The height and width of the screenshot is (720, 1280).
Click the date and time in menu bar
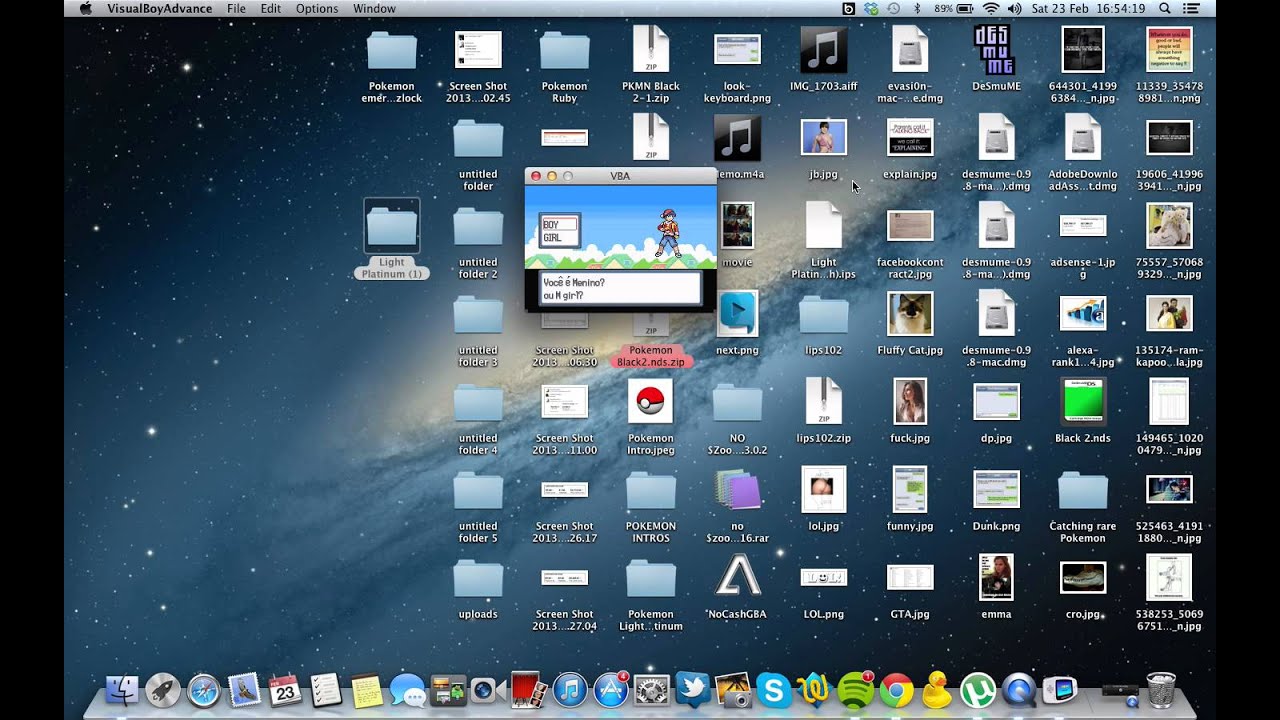pos(1088,8)
